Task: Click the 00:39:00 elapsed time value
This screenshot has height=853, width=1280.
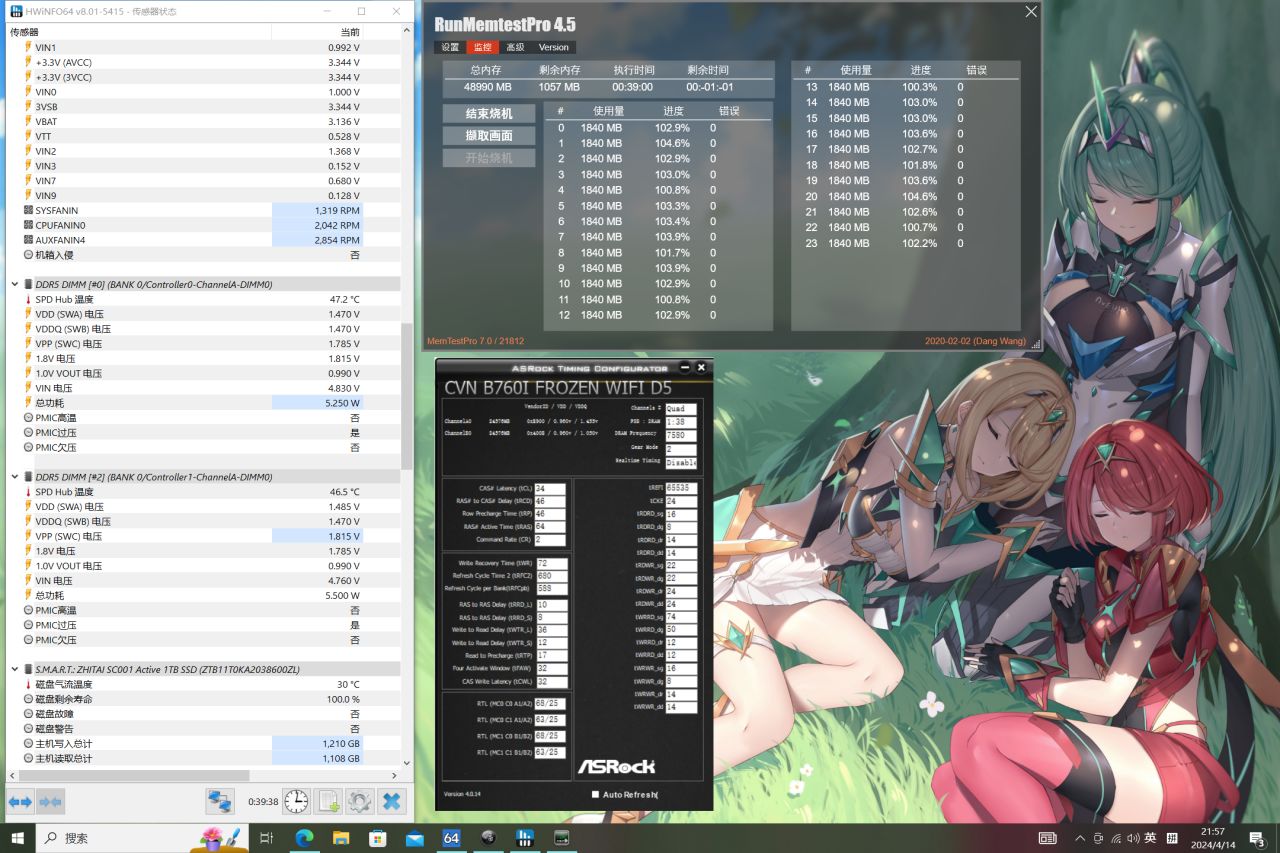Action: point(633,87)
